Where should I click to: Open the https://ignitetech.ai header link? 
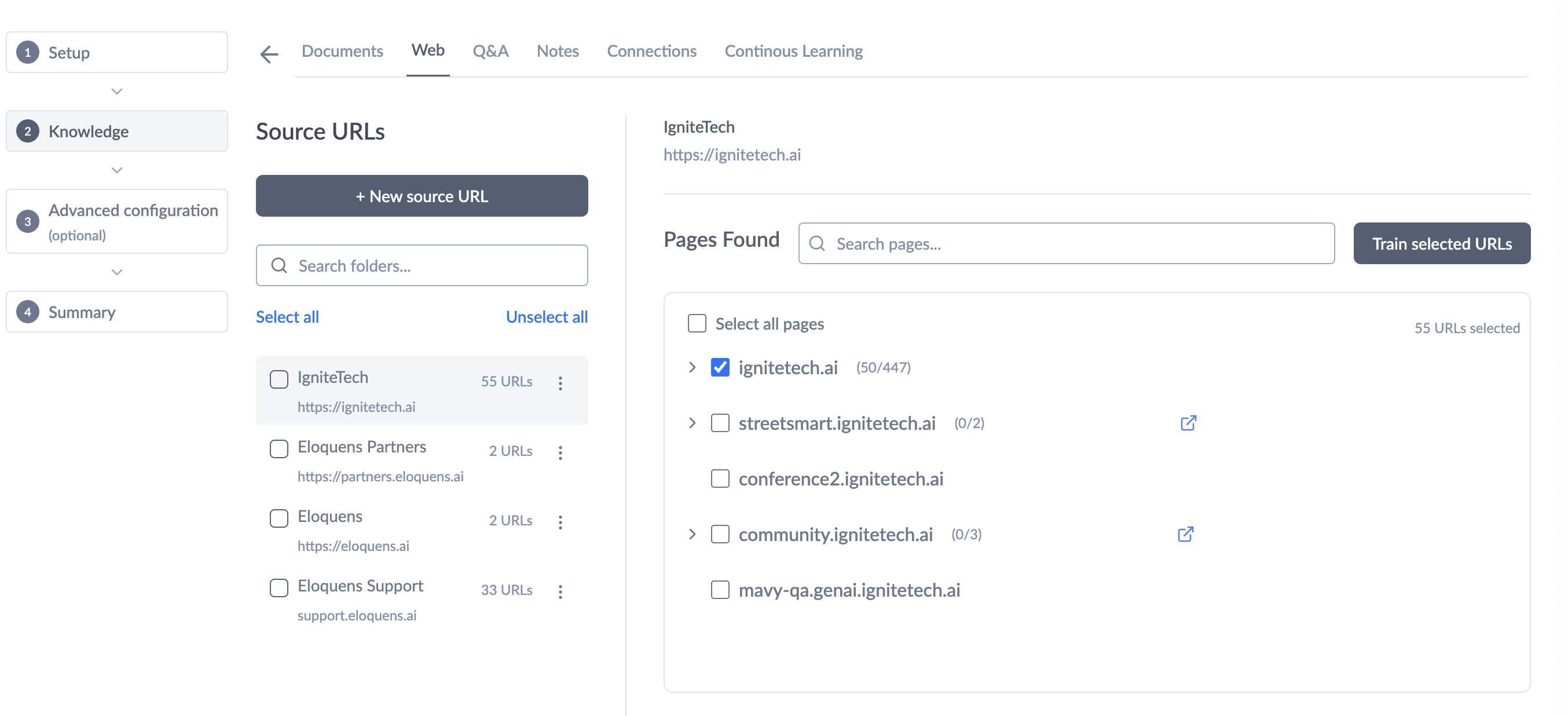732,155
